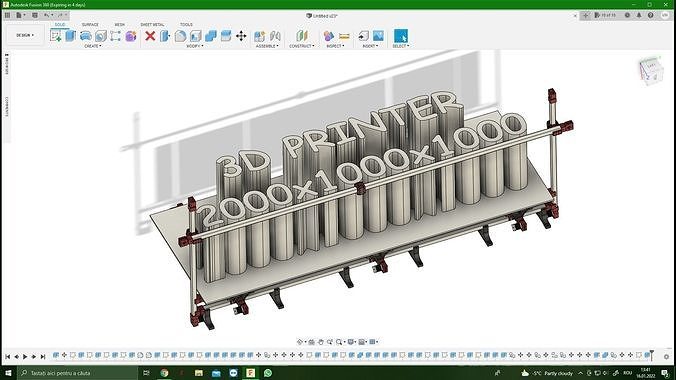Open the Display Settings monitor menu
676x380 pixels.
click(352, 342)
